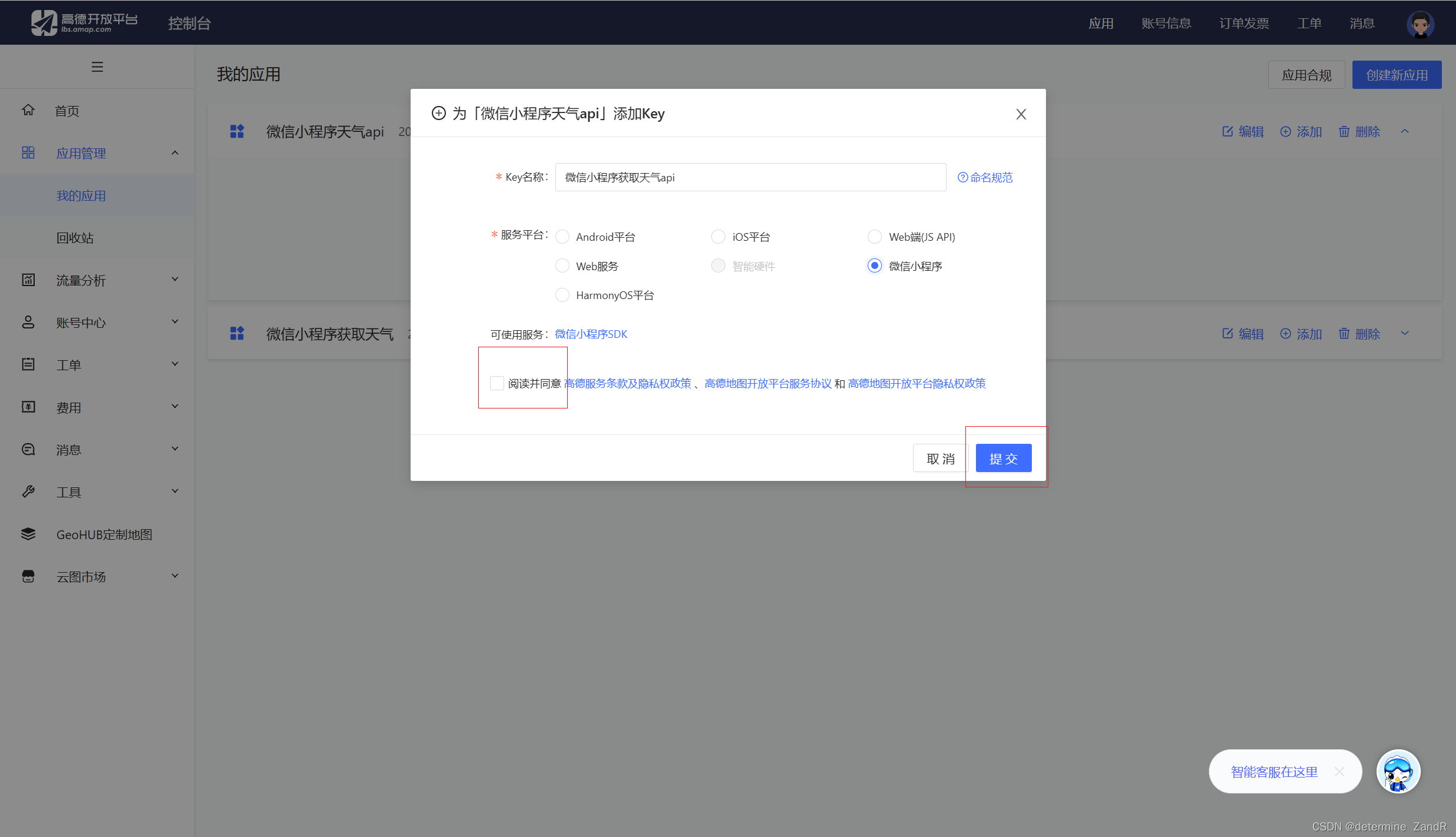This screenshot has height=837, width=1456.
Task: Select the HarmonyOS平台 radio button
Action: [562, 295]
